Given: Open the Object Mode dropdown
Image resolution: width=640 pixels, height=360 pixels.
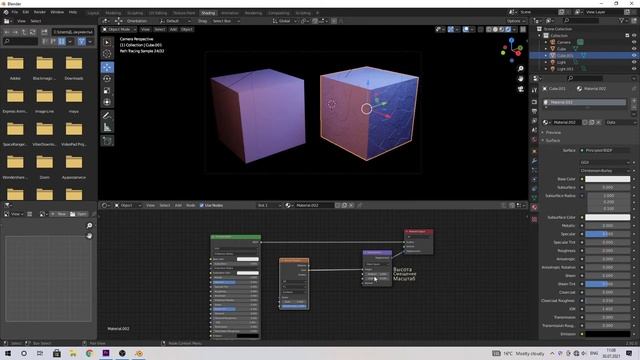Looking at the screenshot, I should tap(120, 29).
